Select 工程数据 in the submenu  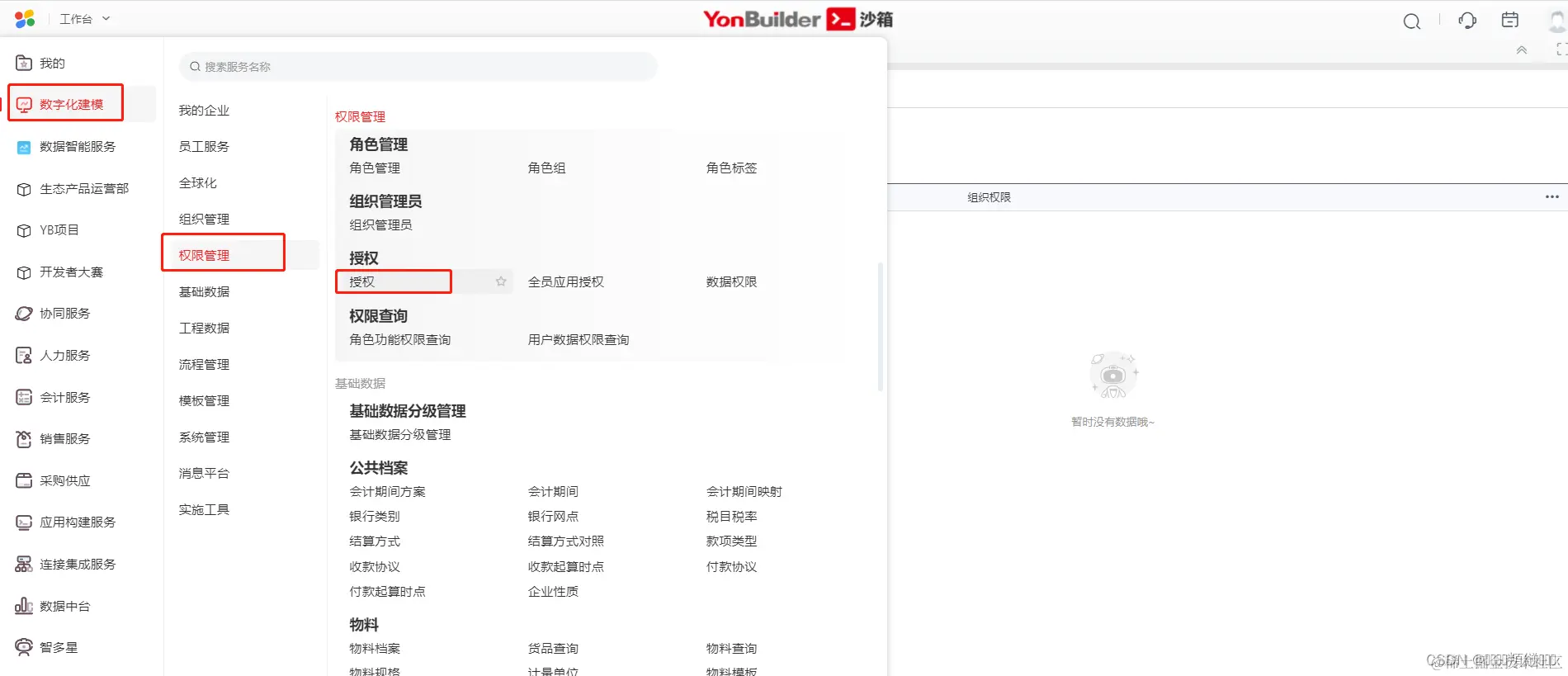click(204, 329)
